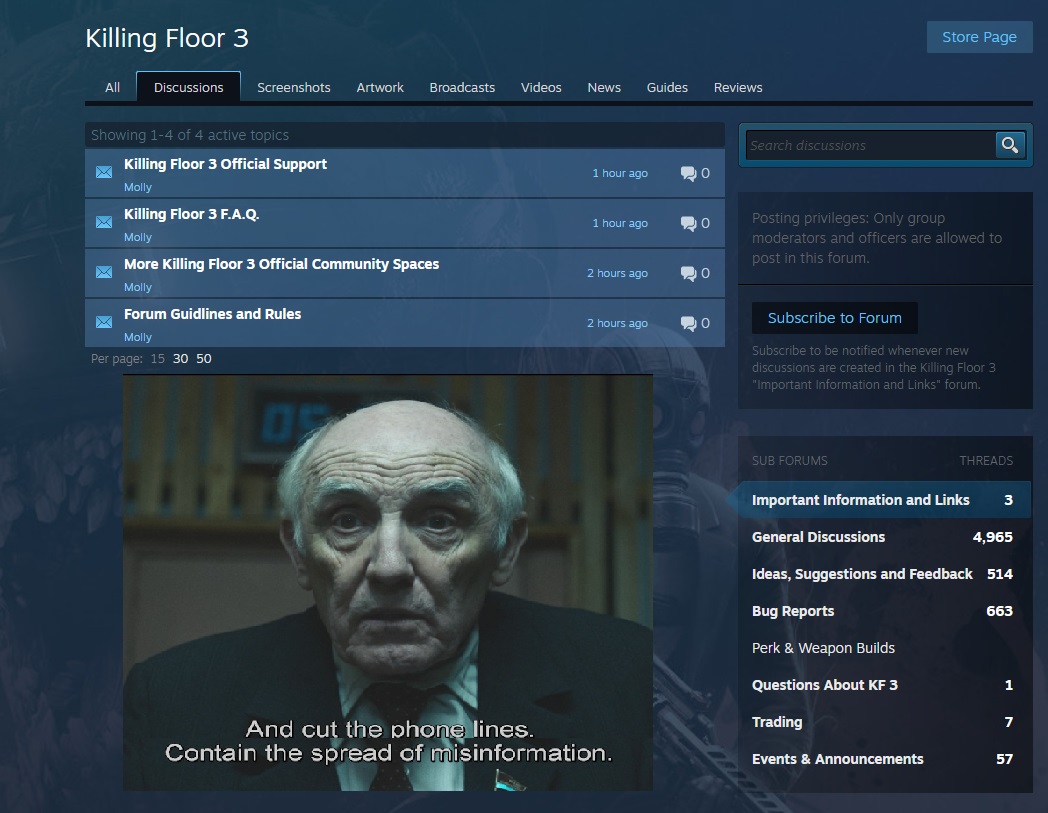Click the Store Page button
Viewport: 1048px width, 813px height.
tap(979, 37)
